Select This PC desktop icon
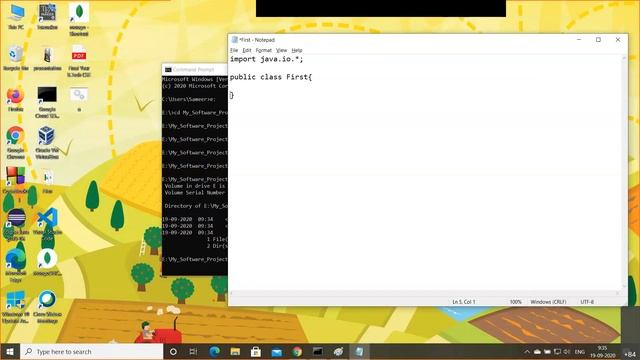This screenshot has height=360, width=640. pos(16,16)
